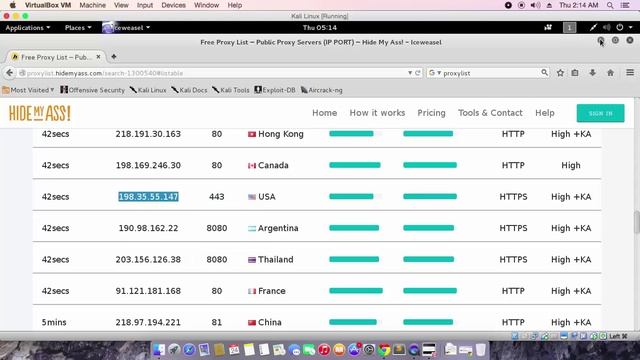Click the search magnifier in the search box
Image resolution: width=640 pixels, height=360 pixels.
click(544, 73)
